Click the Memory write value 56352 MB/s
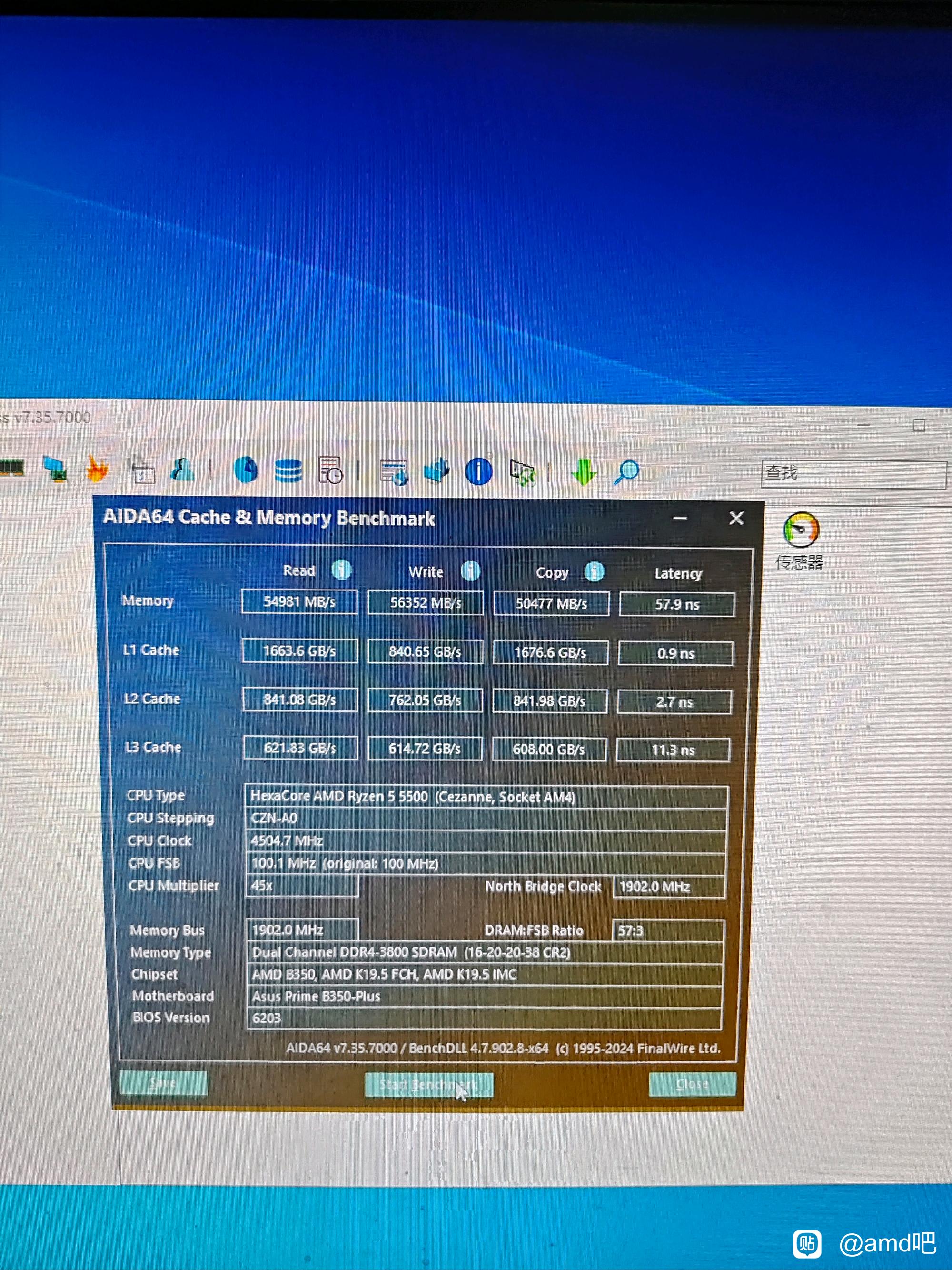Viewport: 952px width, 1270px height. [x=425, y=603]
